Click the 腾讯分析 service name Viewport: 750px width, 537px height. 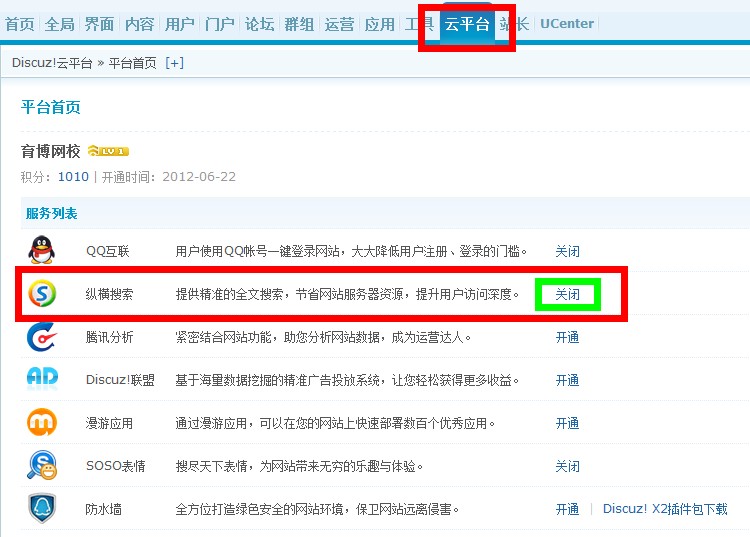click(109, 337)
